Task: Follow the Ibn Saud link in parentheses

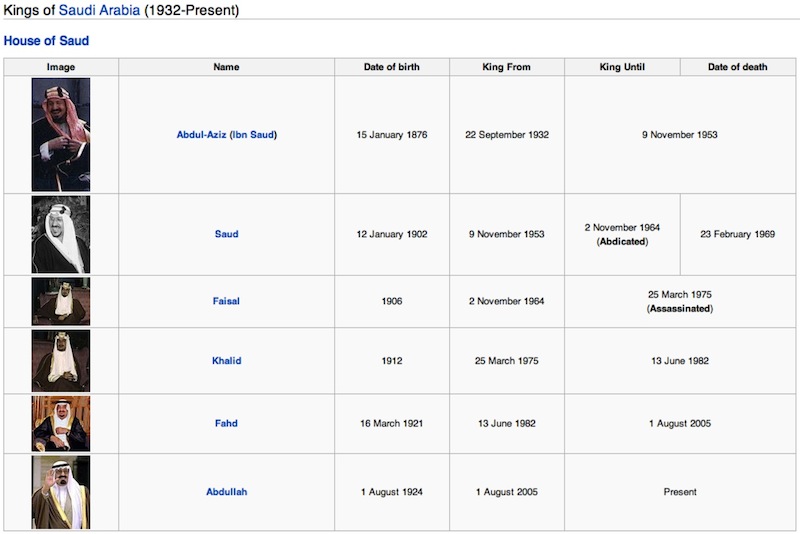Action: tap(254, 135)
